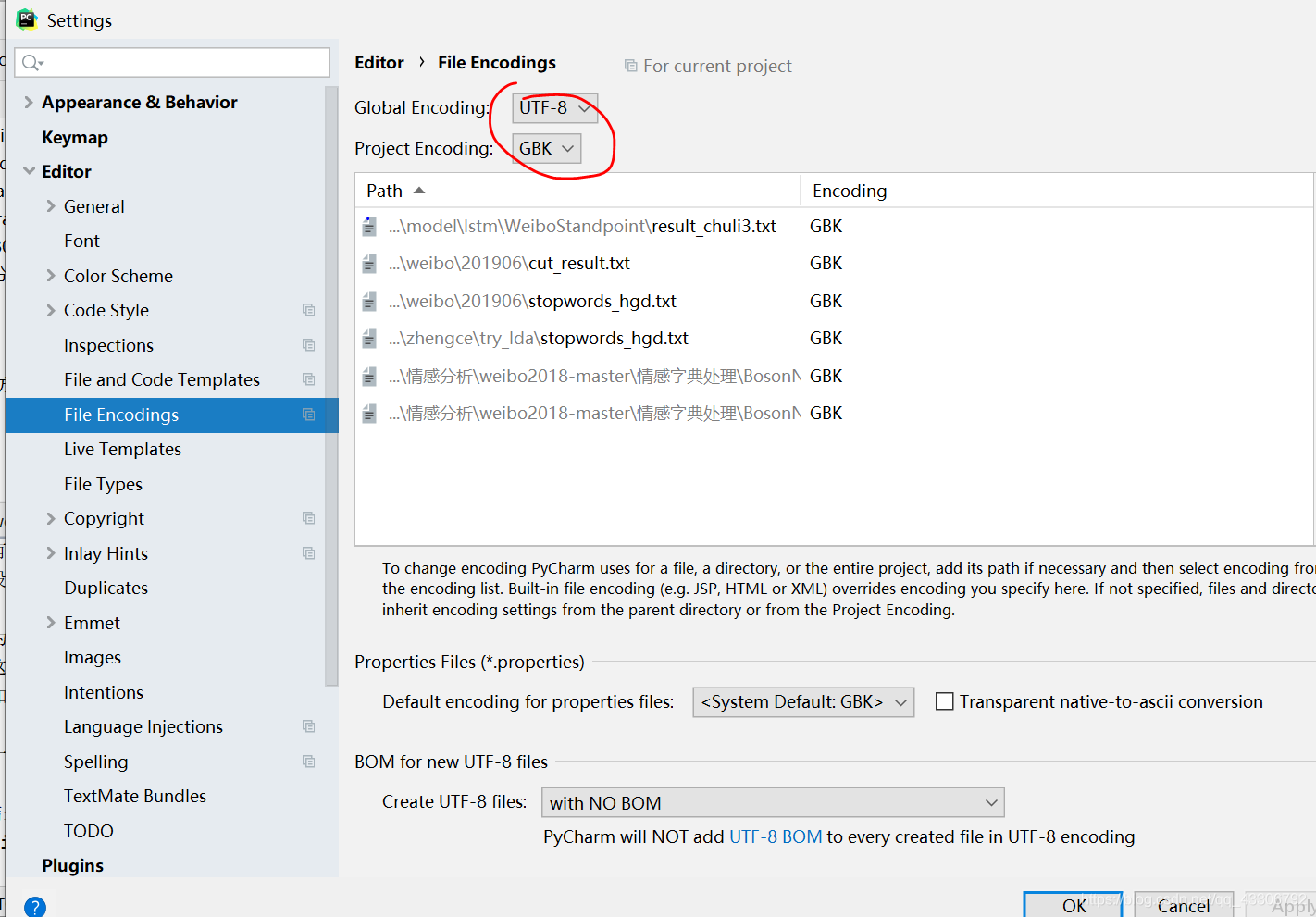
Task: Open Inspections settings page
Action: [108, 345]
